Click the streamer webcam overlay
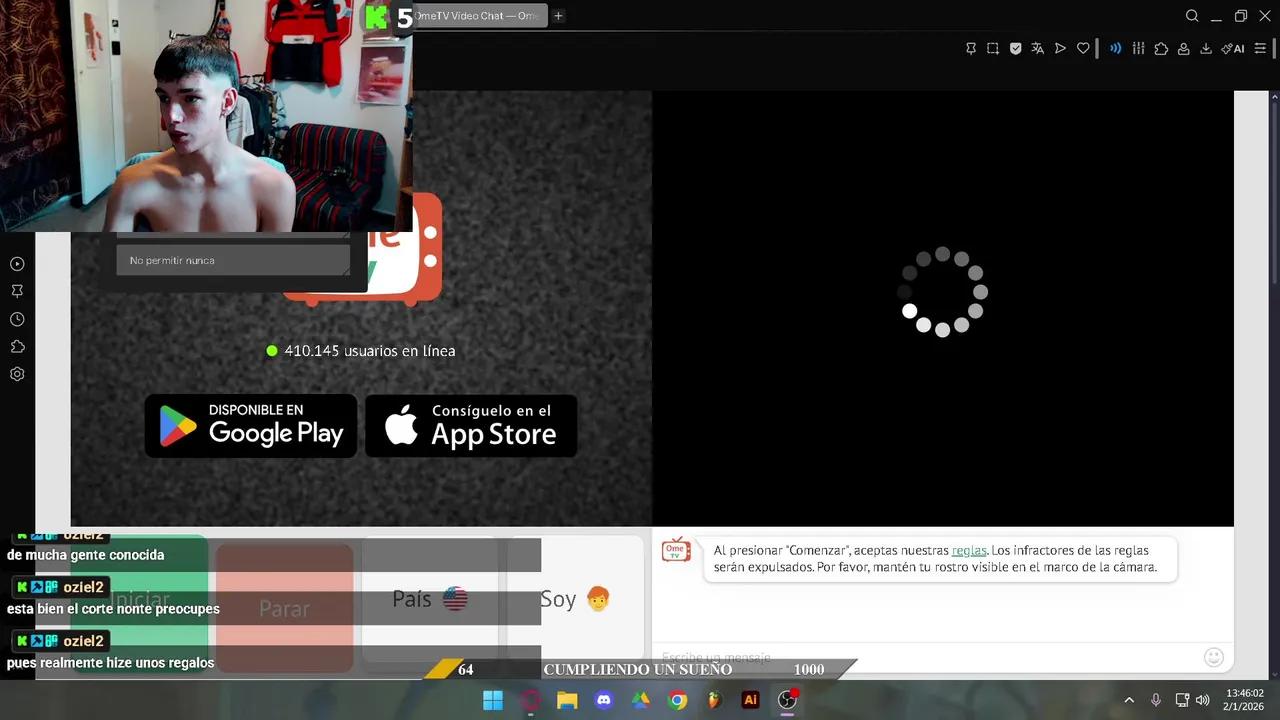 click(x=206, y=116)
